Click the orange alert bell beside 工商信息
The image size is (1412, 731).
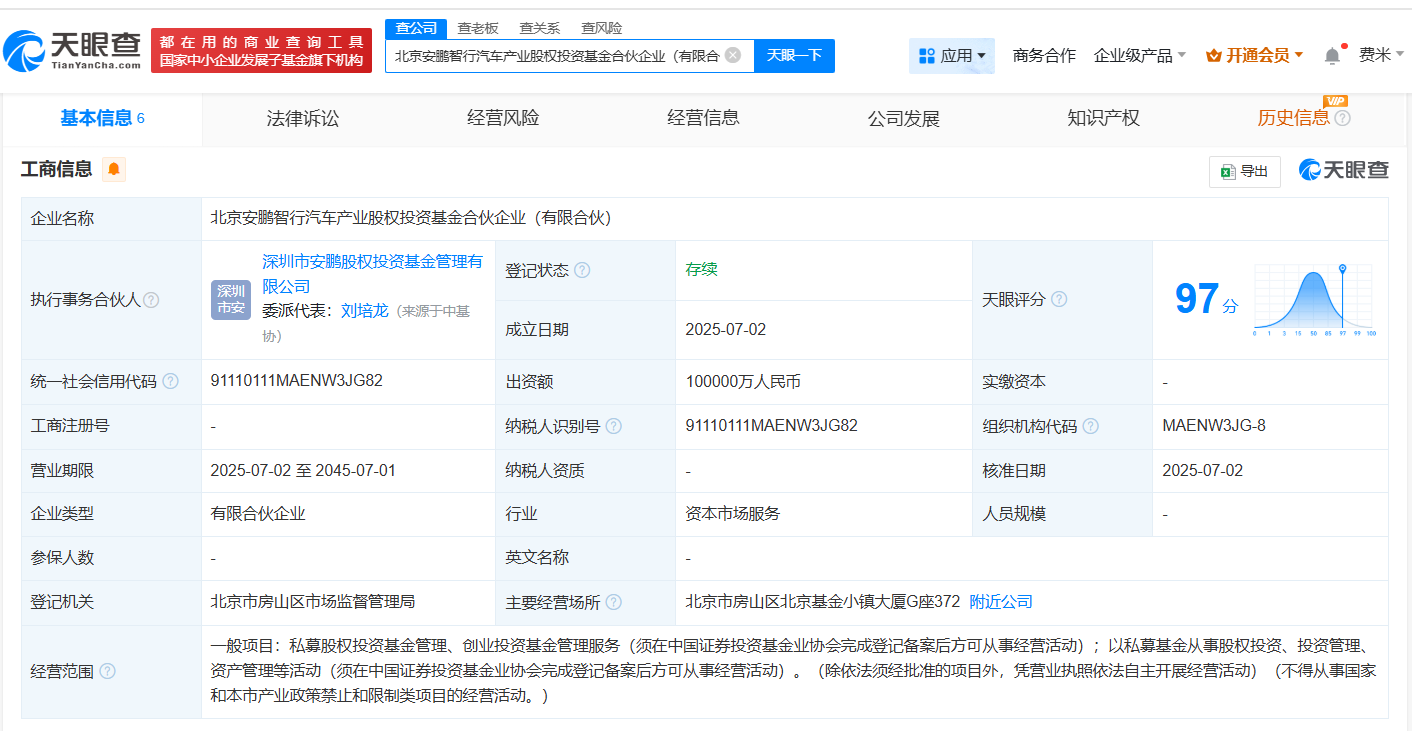coord(114,169)
